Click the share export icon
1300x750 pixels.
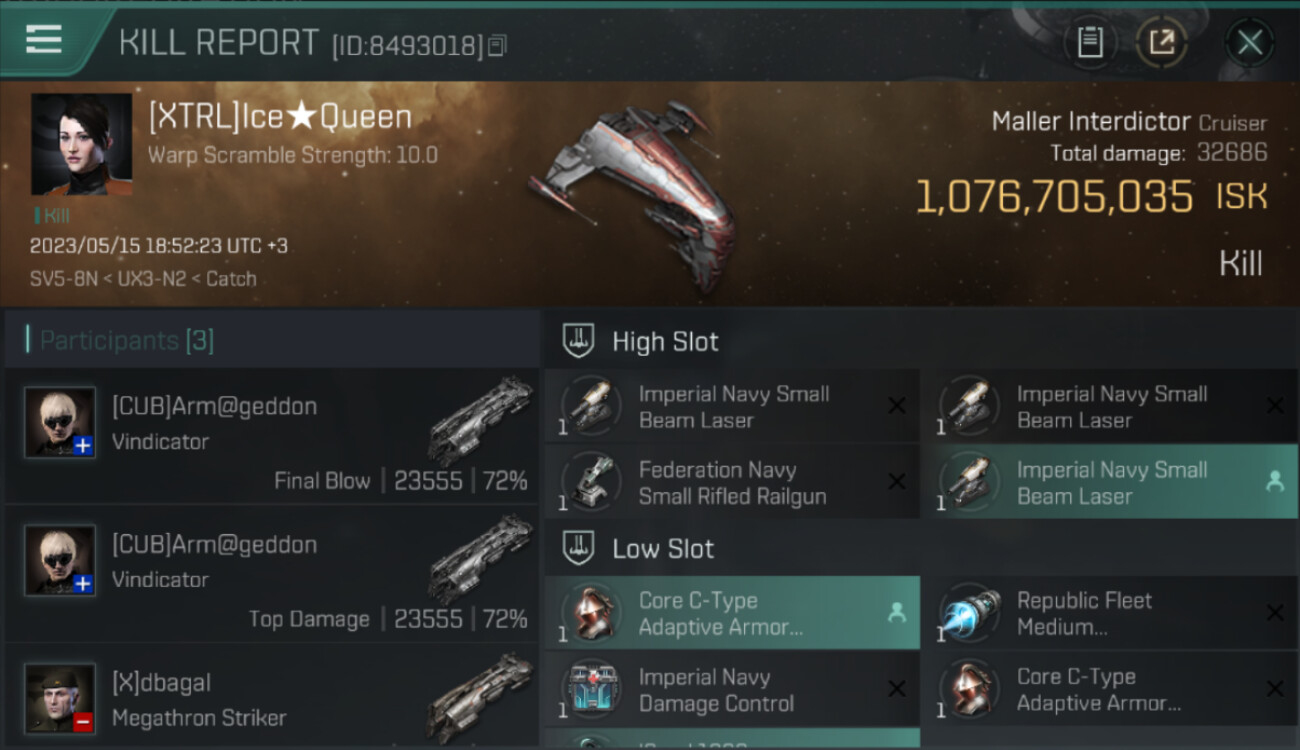[1161, 43]
